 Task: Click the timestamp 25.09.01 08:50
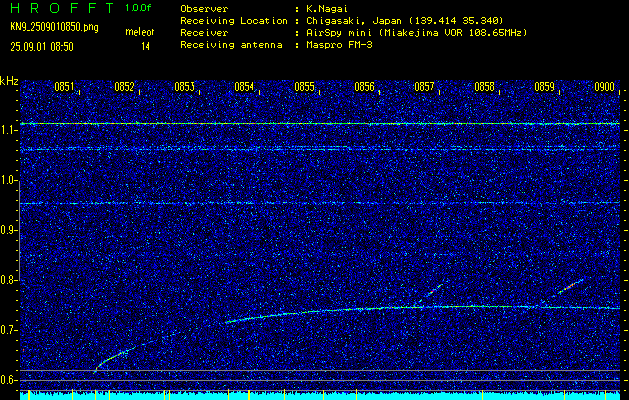42,47
